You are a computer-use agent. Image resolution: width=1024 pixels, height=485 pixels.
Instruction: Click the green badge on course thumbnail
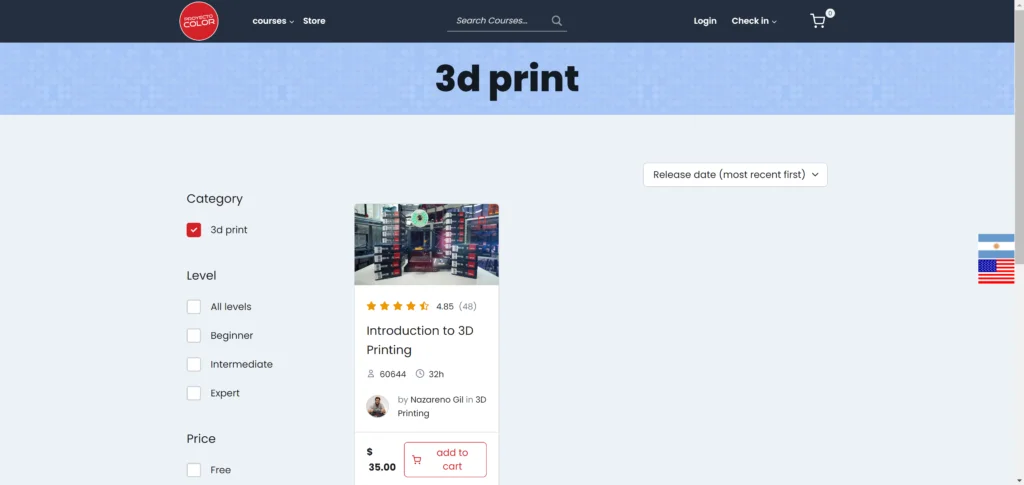tap(420, 218)
